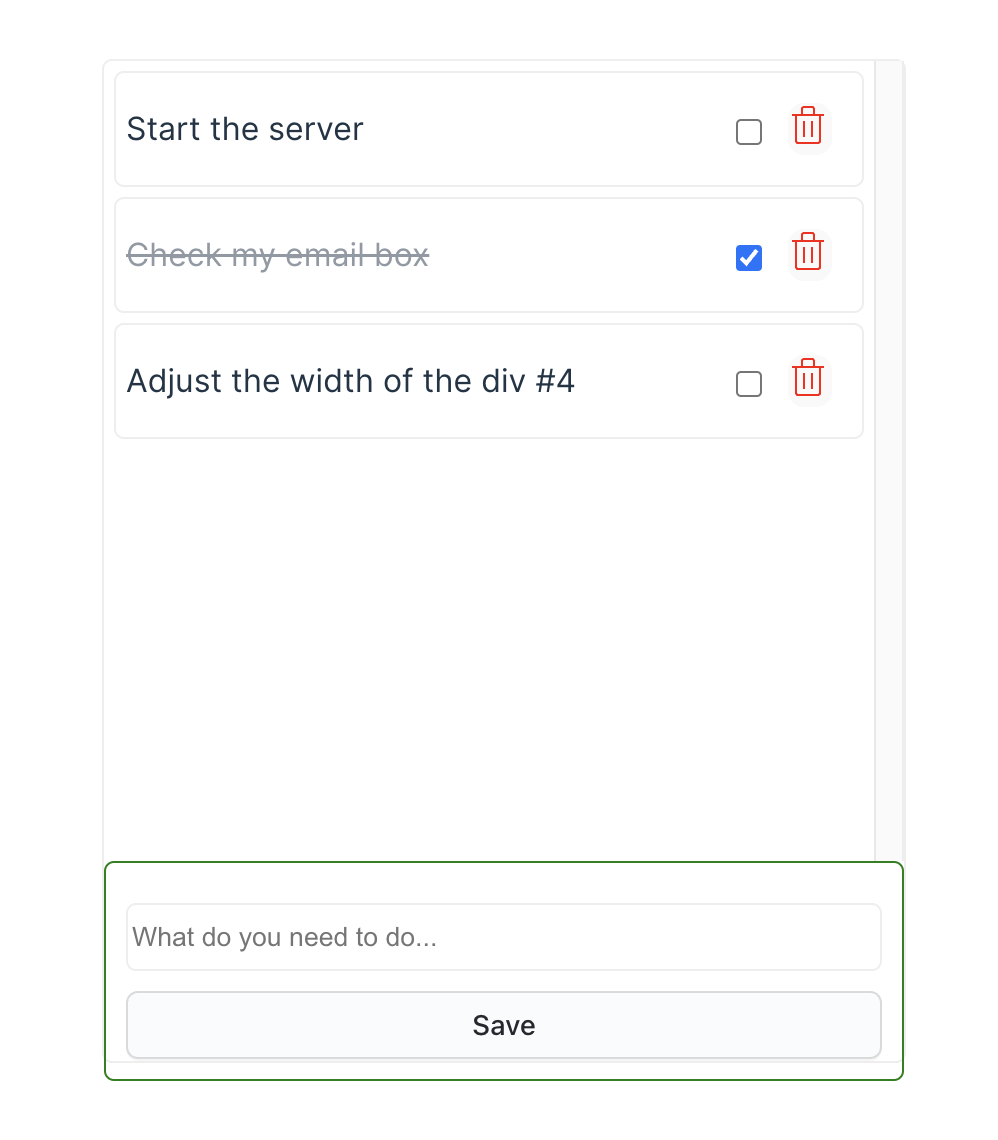998x1140 pixels.
Task: Mark "Start the server" as complete
Action: [x=749, y=132]
